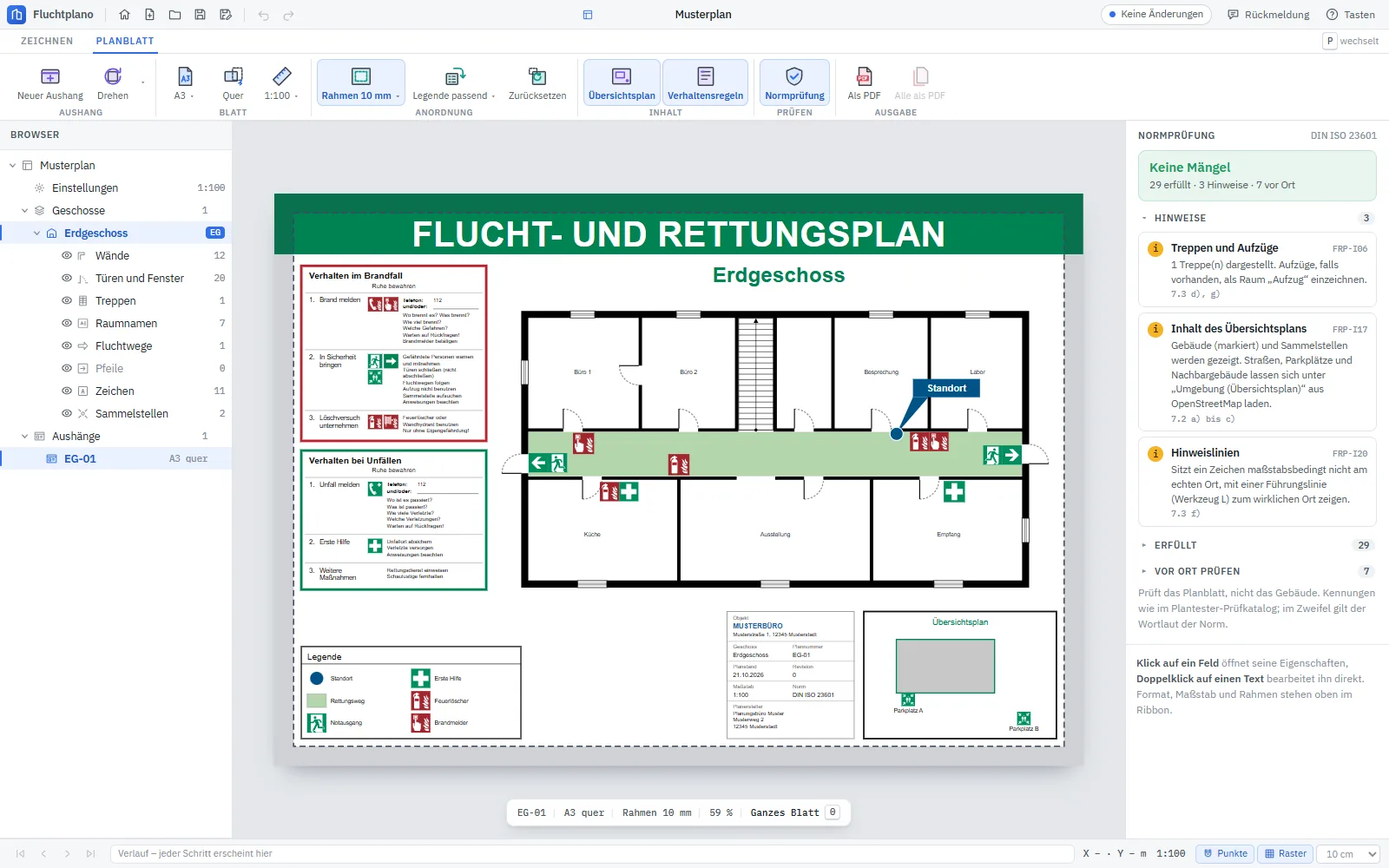Create a new file with the plus icon
Viewport: 1389px width, 868px height.
(150, 15)
